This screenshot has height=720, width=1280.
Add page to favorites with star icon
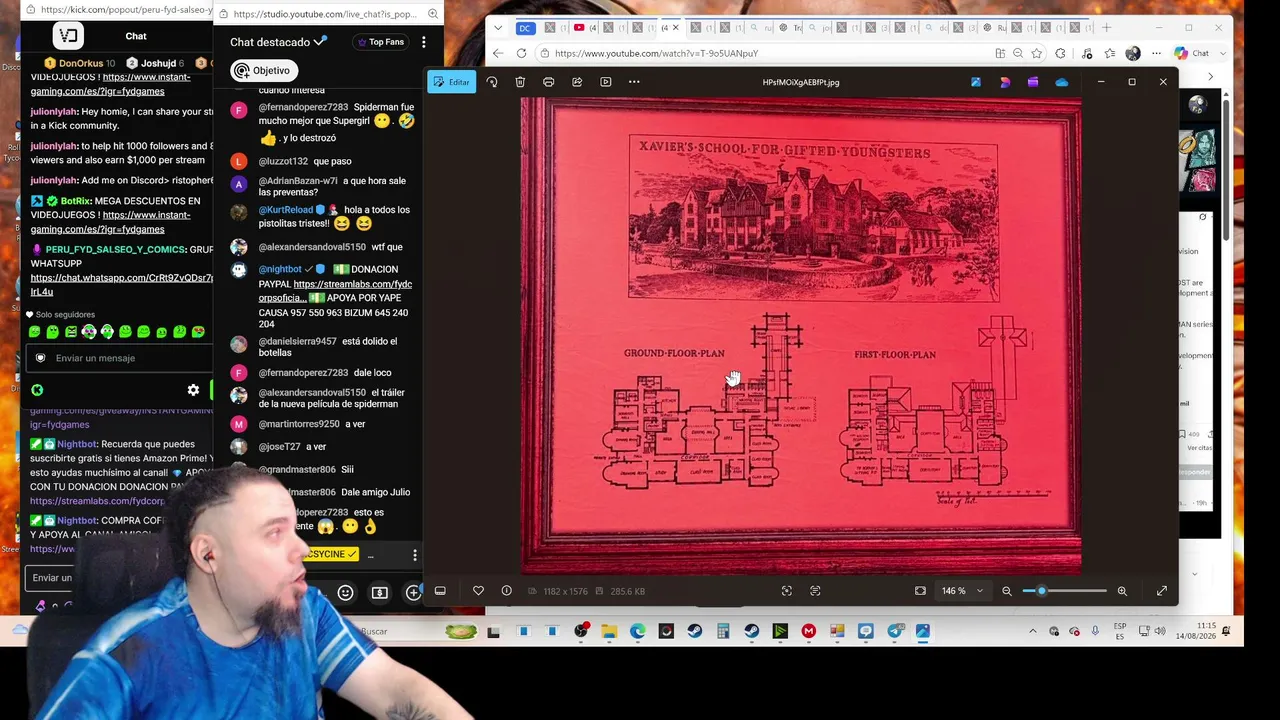tap(1036, 53)
